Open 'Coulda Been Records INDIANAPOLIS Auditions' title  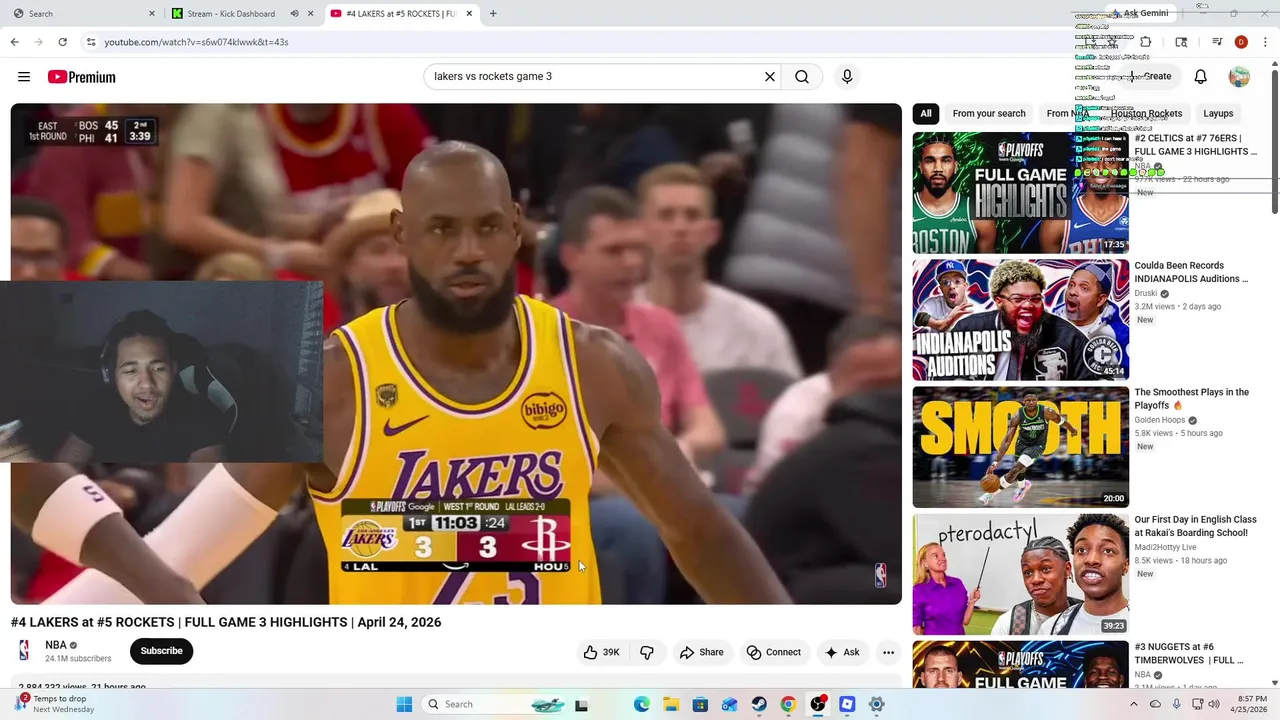1191,273
